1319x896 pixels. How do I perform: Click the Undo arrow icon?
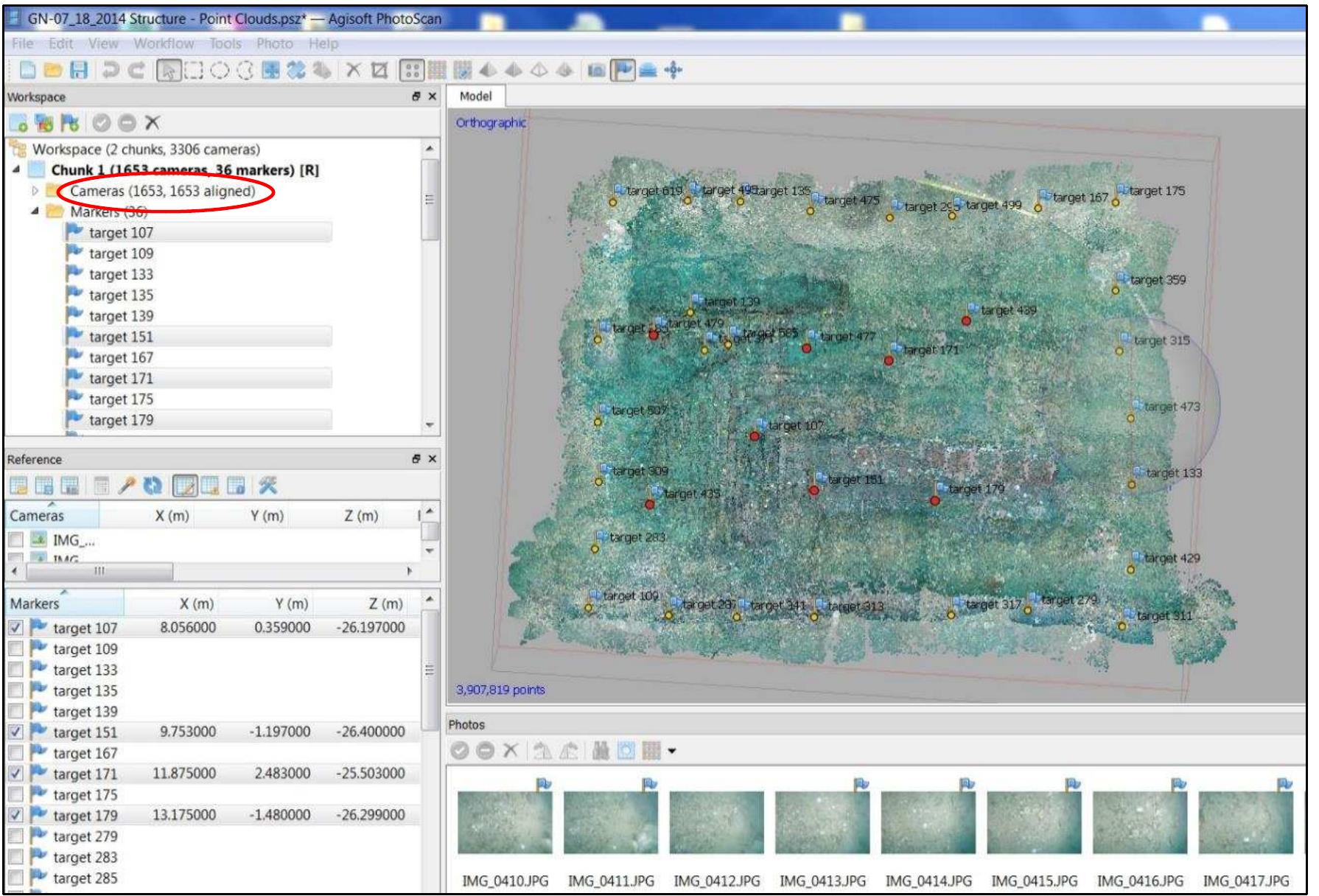(111, 70)
